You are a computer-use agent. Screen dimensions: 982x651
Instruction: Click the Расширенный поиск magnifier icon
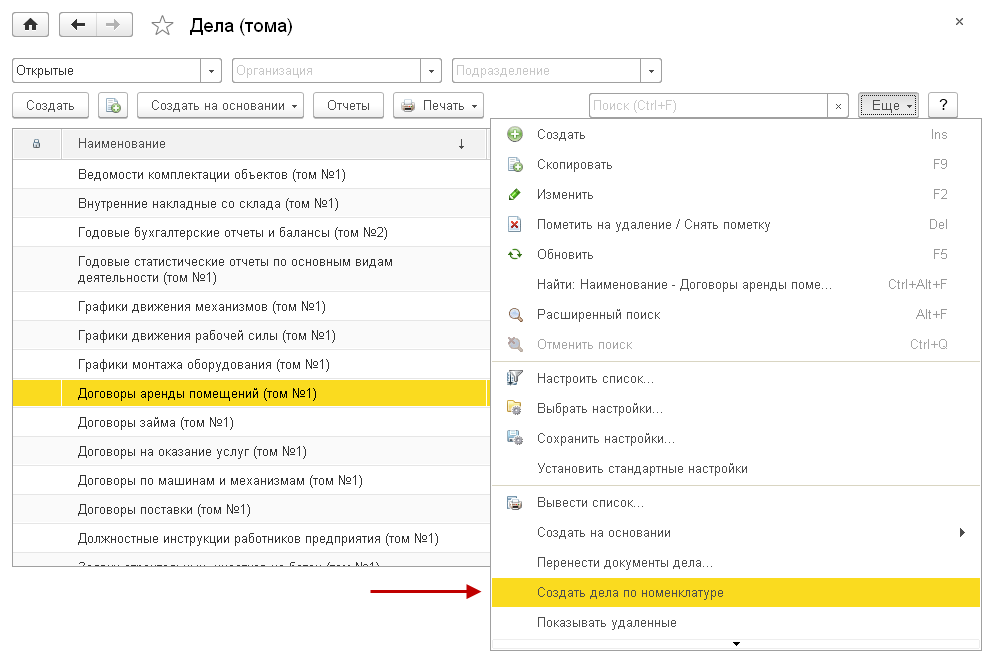point(515,314)
